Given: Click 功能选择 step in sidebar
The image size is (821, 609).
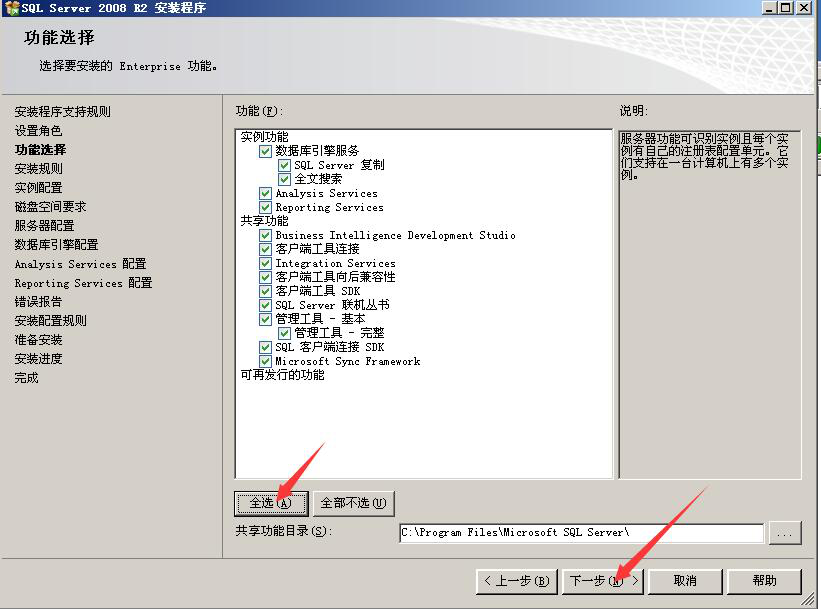Looking at the screenshot, I should 40,150.
